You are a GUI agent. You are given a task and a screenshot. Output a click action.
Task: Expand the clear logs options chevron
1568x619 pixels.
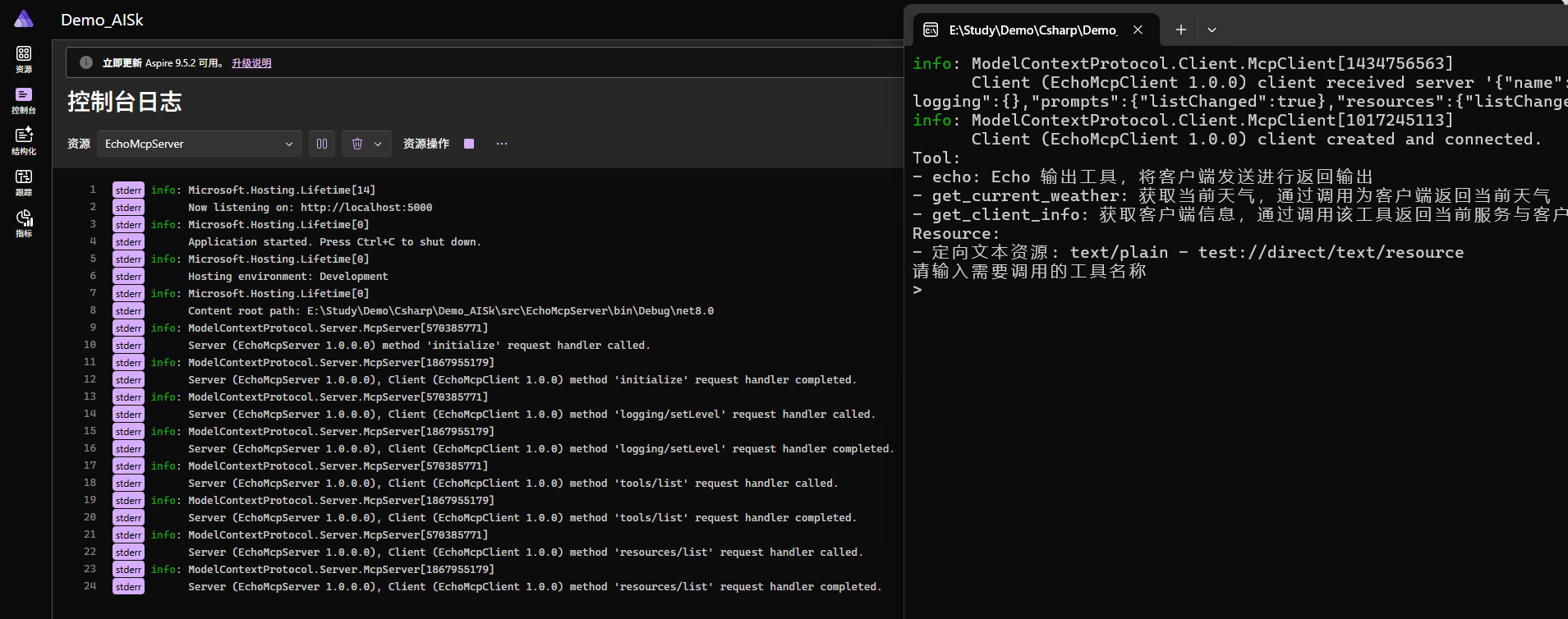click(378, 144)
